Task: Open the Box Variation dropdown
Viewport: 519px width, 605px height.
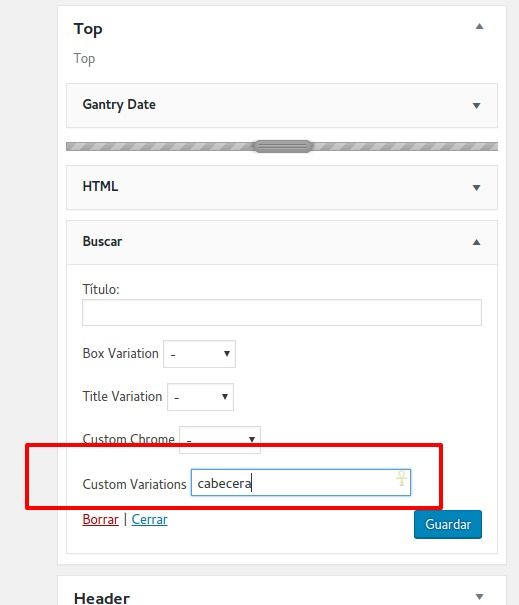Action: pos(199,354)
